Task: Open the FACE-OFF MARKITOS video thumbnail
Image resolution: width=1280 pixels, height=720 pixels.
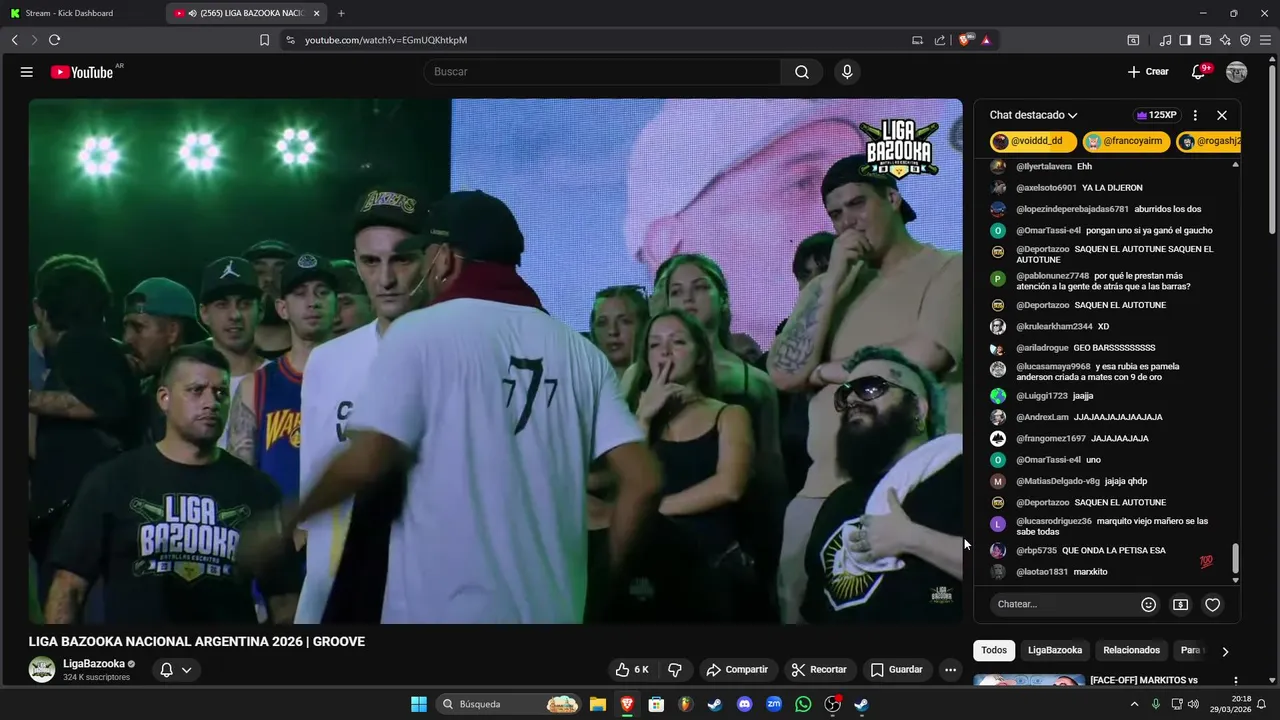Action: point(1029,681)
